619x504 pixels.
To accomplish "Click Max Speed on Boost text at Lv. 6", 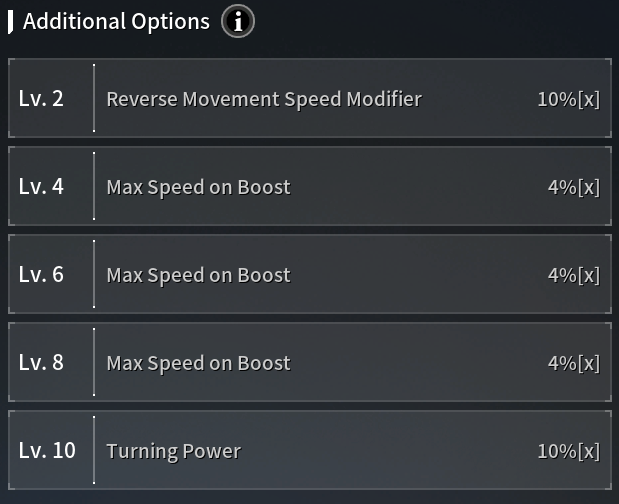I will (x=199, y=276).
